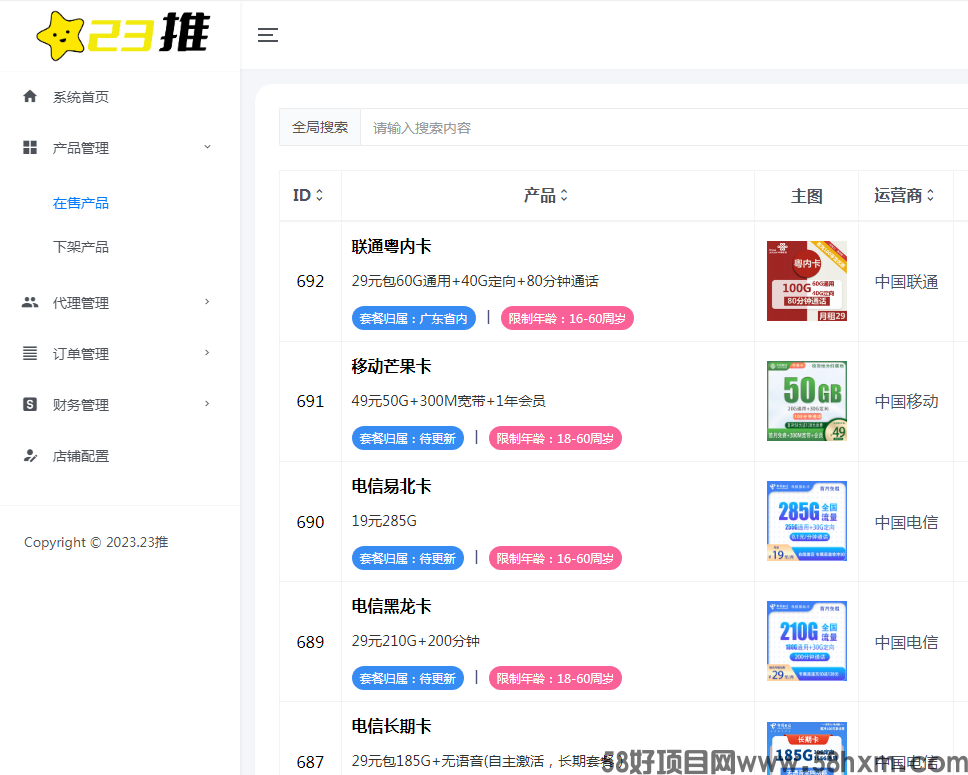The height and width of the screenshot is (775, 968).
Task: Click the 全局搜索 search label button
Action: click(x=320, y=127)
